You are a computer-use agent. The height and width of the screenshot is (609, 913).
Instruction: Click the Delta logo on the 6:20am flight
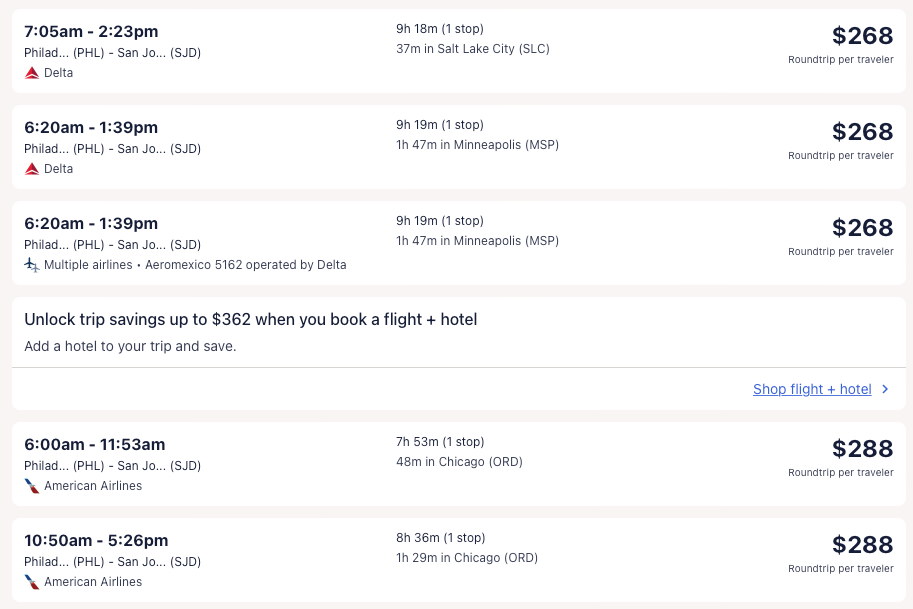pyautogui.click(x=32, y=169)
